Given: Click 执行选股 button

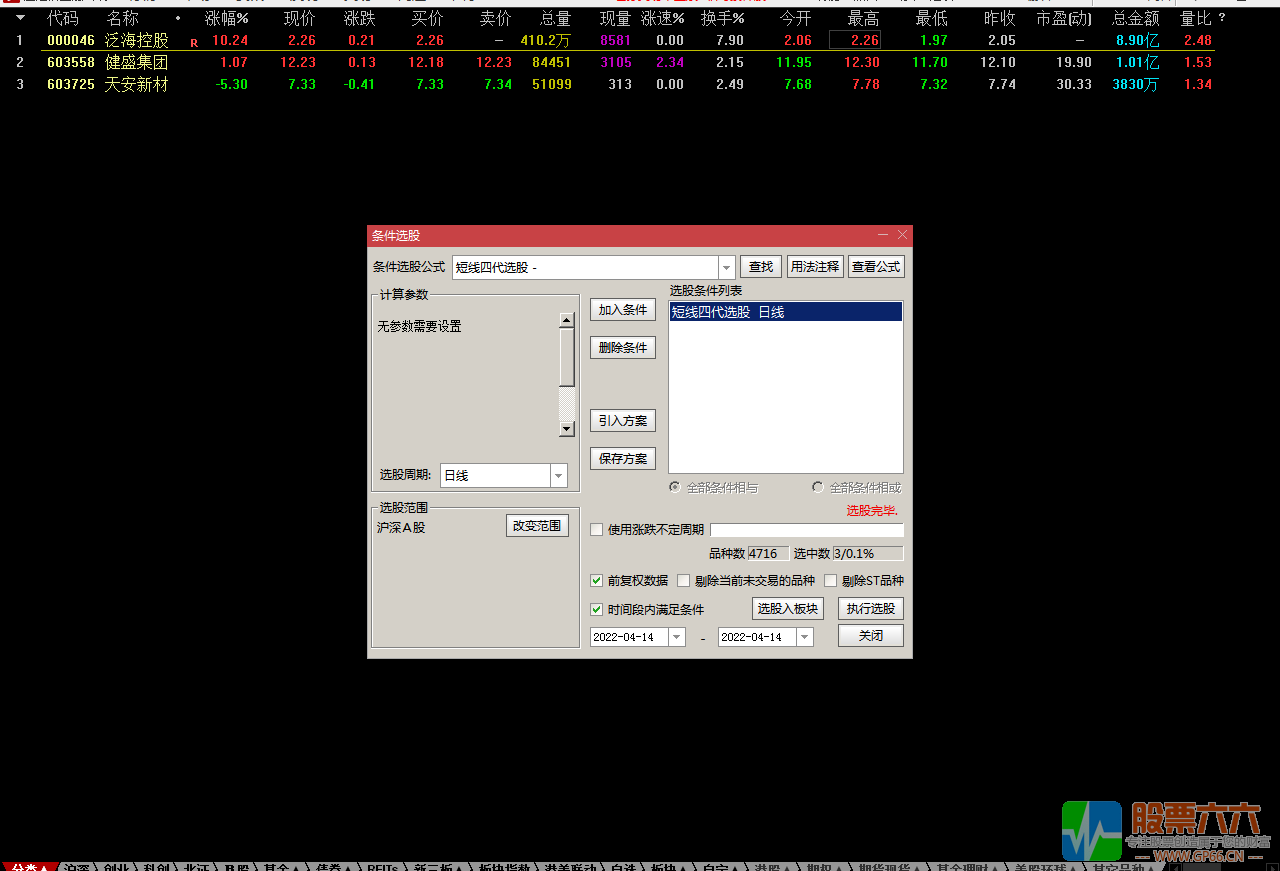Looking at the screenshot, I should point(871,608).
